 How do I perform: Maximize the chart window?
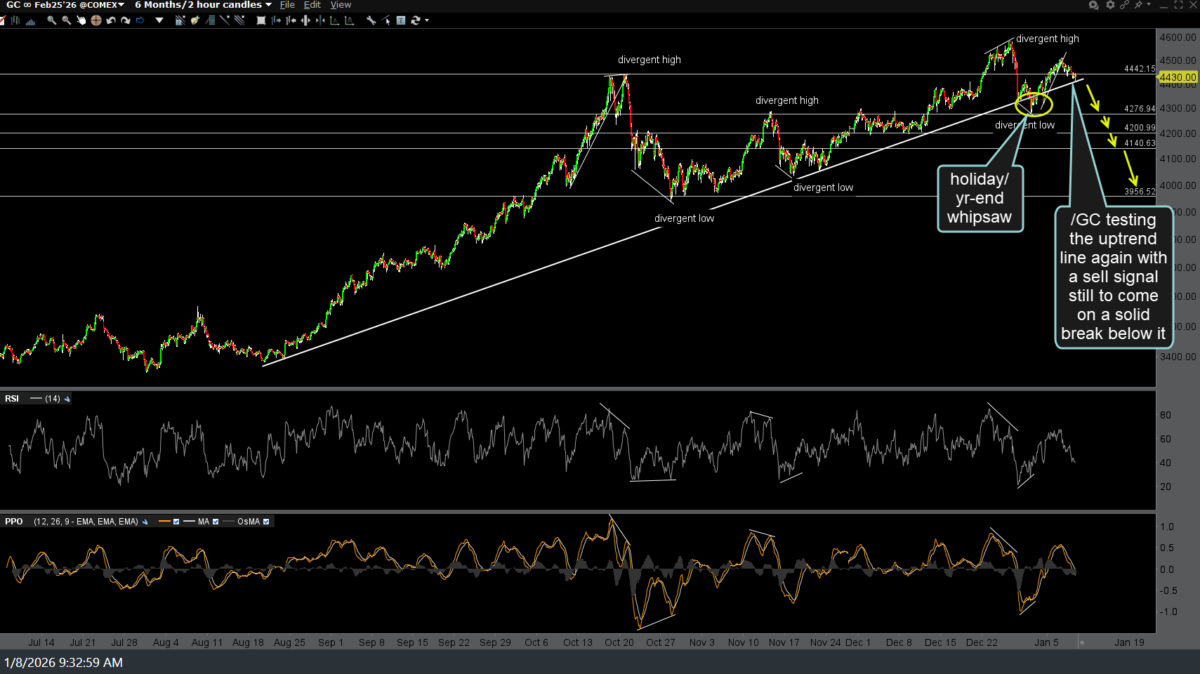1178,5
